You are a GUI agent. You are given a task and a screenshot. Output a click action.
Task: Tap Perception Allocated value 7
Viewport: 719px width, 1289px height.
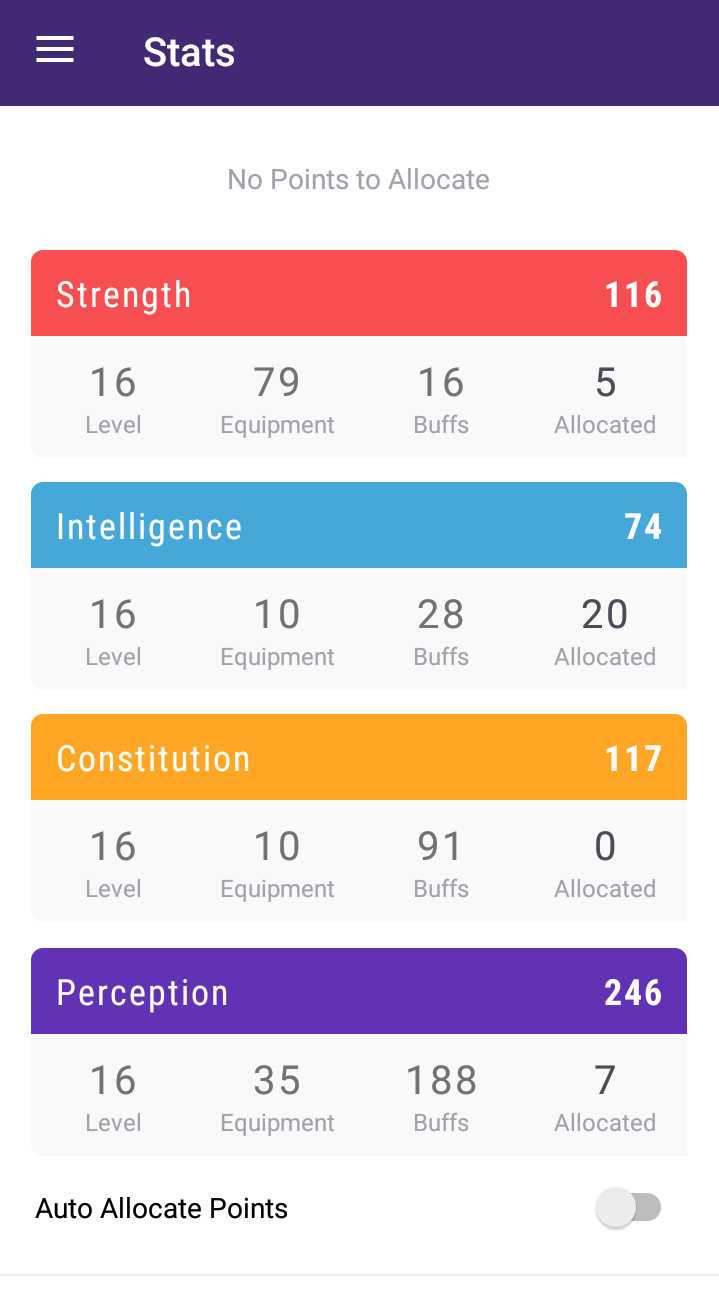[x=605, y=1080]
